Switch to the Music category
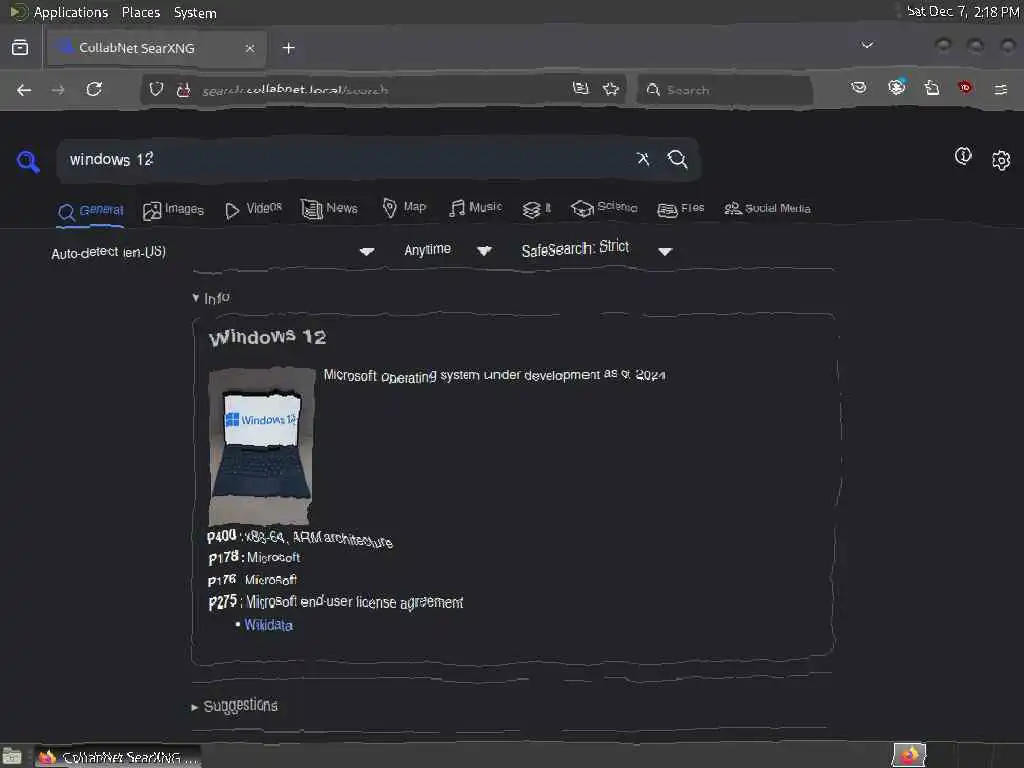The image size is (1024, 768). (475, 208)
